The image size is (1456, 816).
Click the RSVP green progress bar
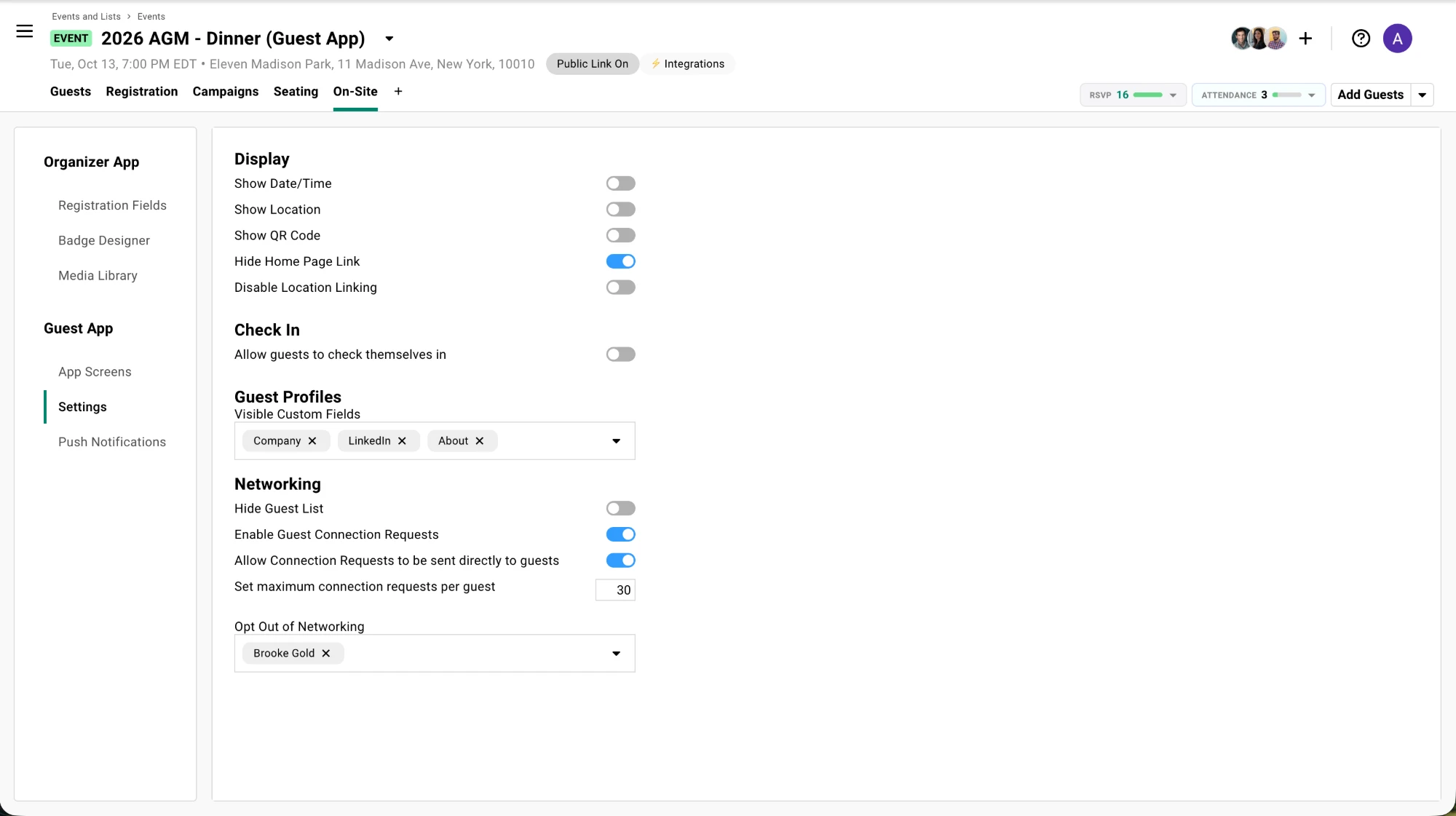coord(1148,95)
